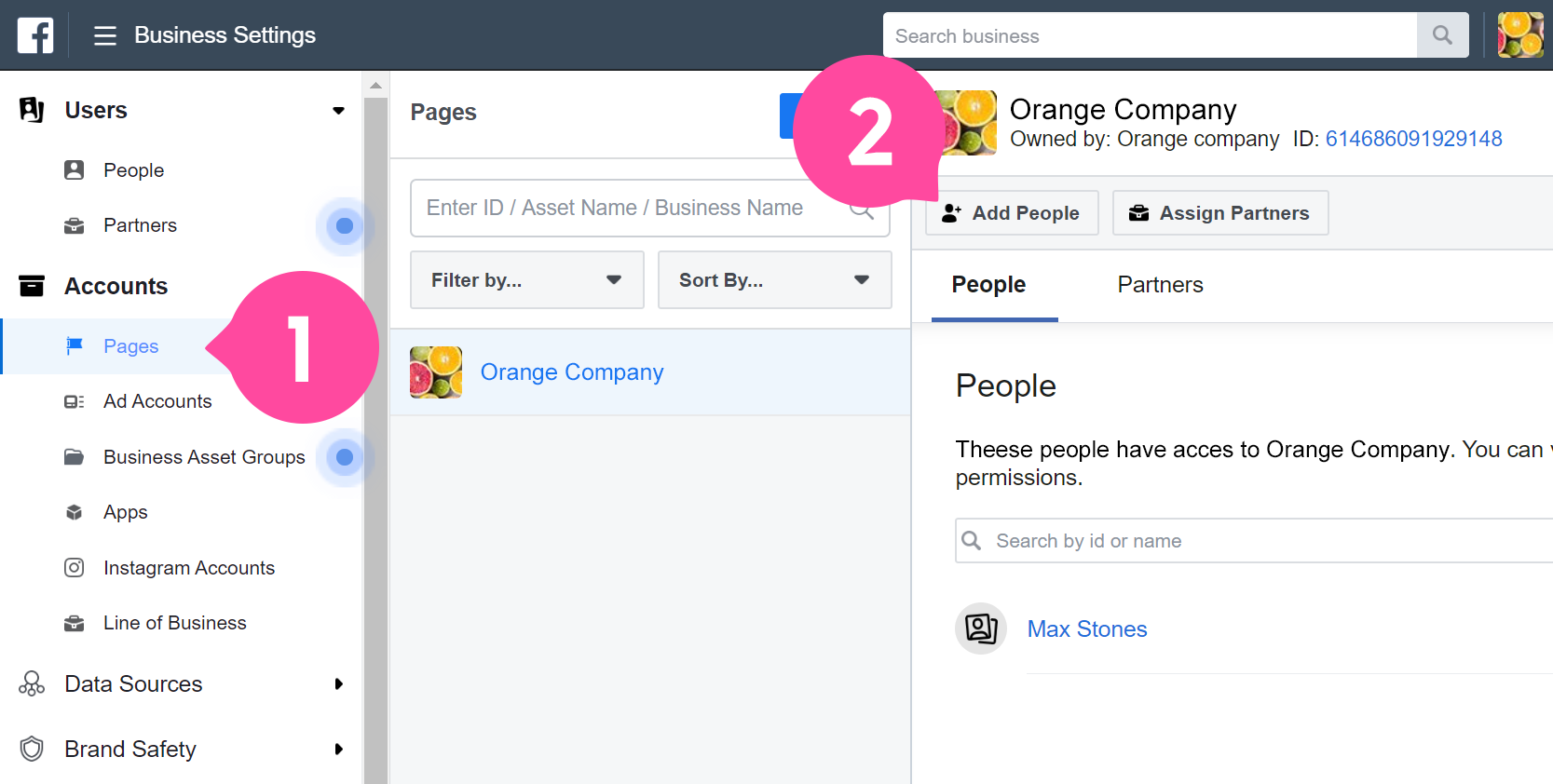
Task: Click the Ad Accounts icon in sidebar
Action: pos(75,401)
